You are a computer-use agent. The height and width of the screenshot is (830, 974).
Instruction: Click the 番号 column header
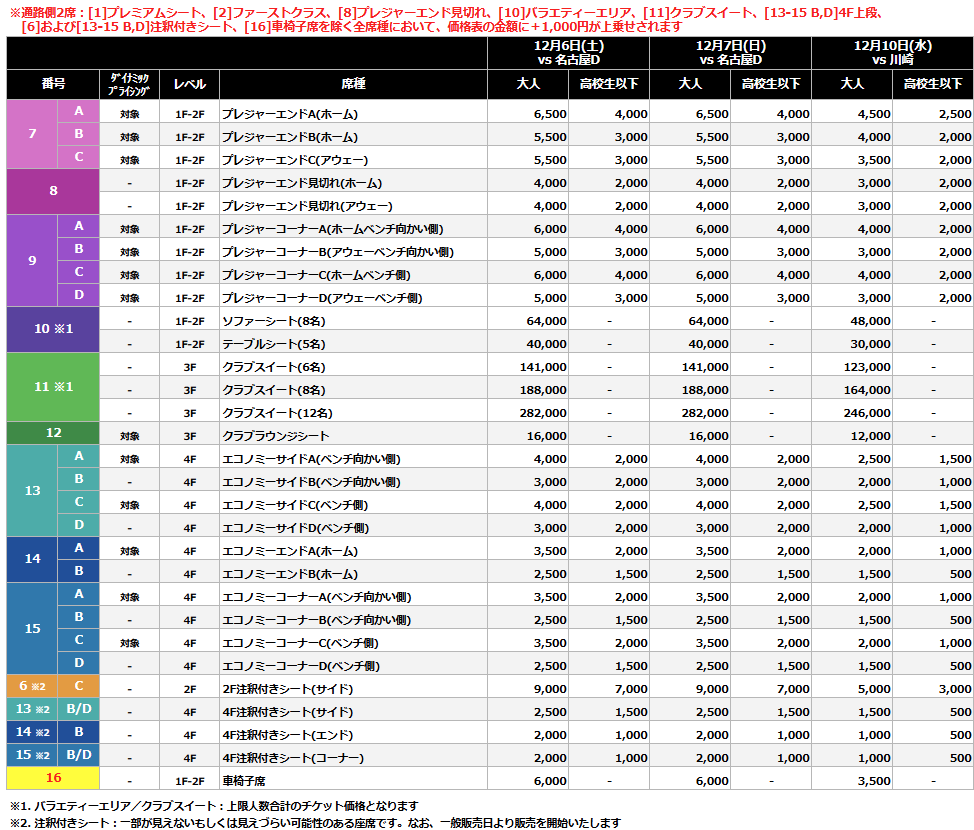[53, 85]
